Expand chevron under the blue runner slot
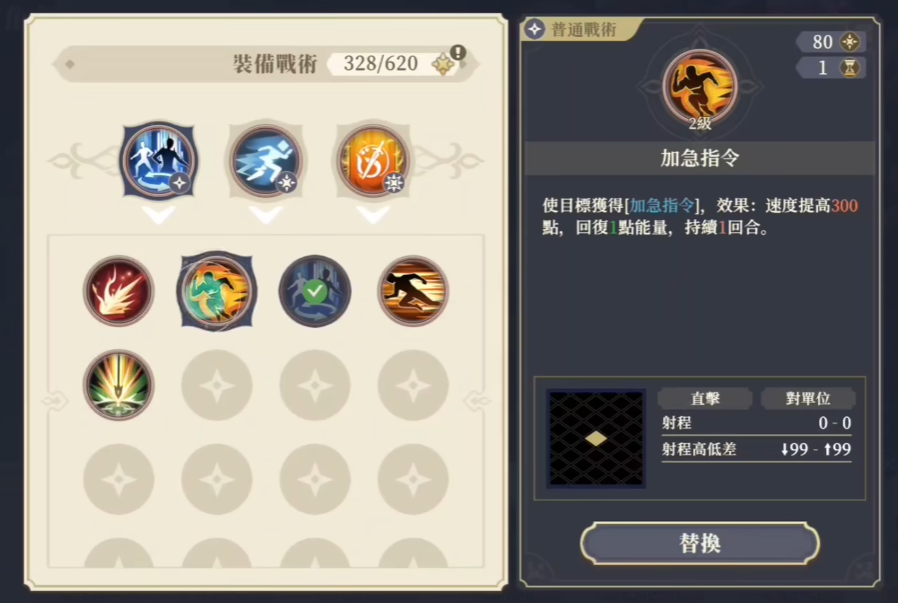 265,215
